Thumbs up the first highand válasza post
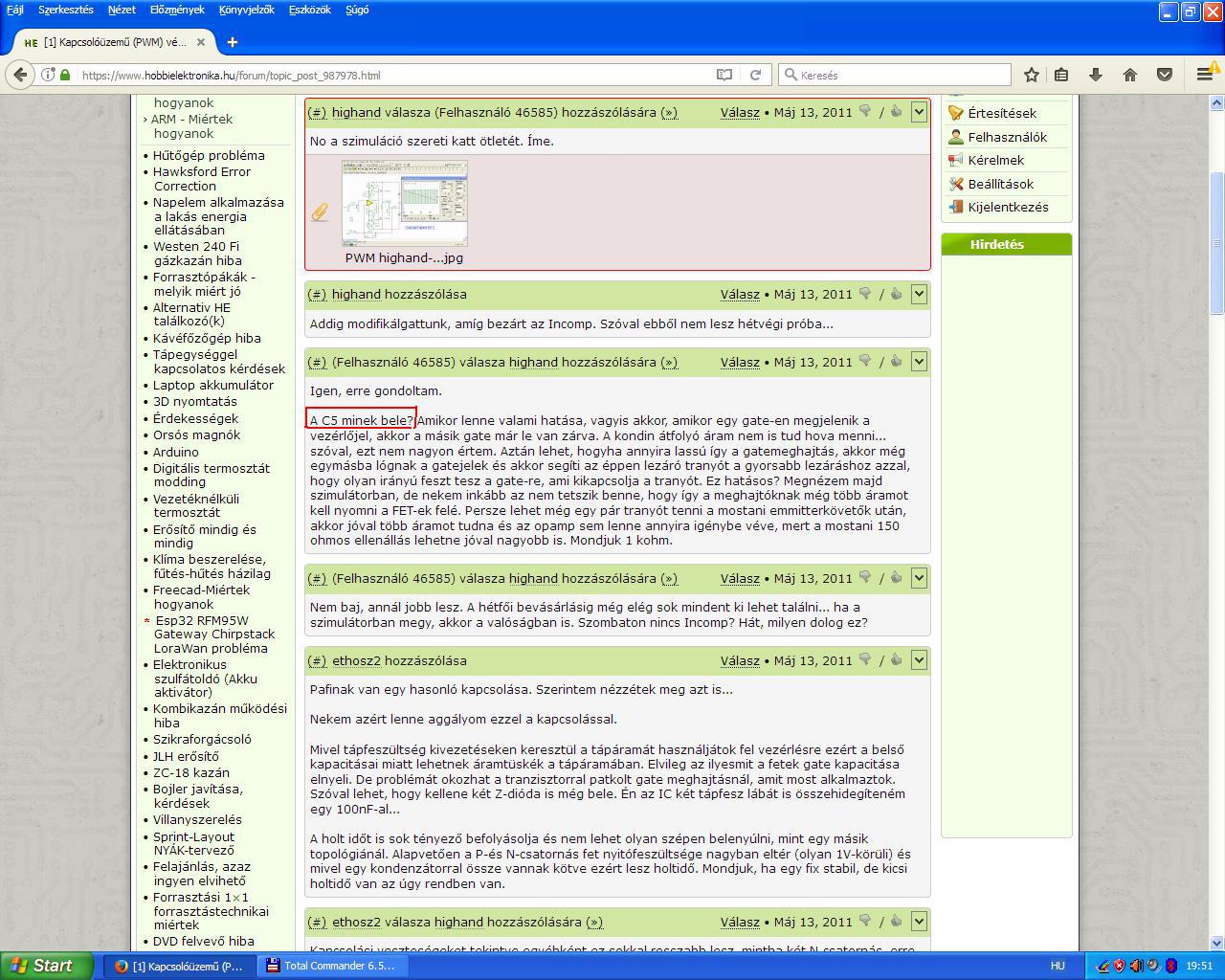The height and width of the screenshot is (980, 1225). (897, 111)
